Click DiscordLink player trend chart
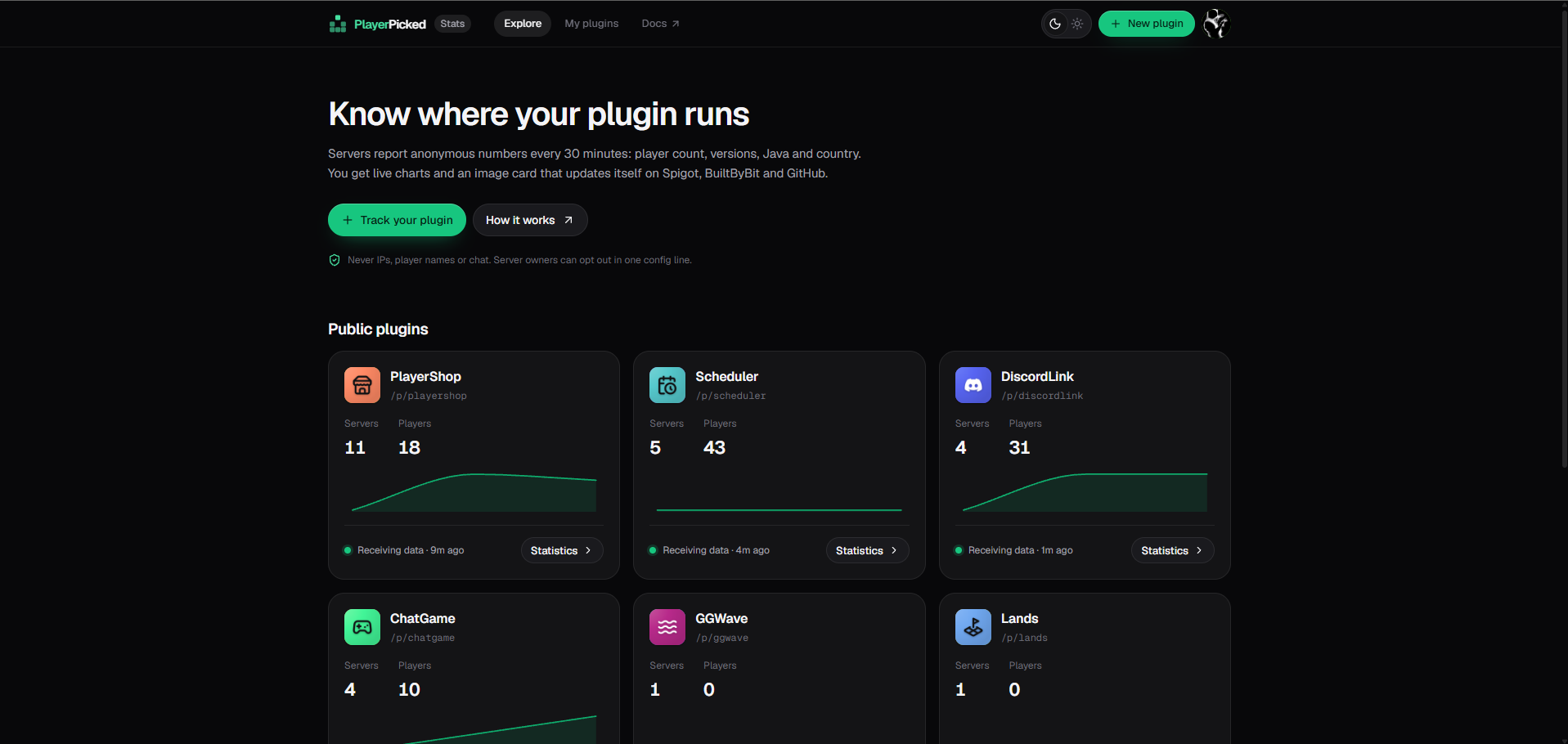Screen dimensions: 1568x744 pos(1085,492)
